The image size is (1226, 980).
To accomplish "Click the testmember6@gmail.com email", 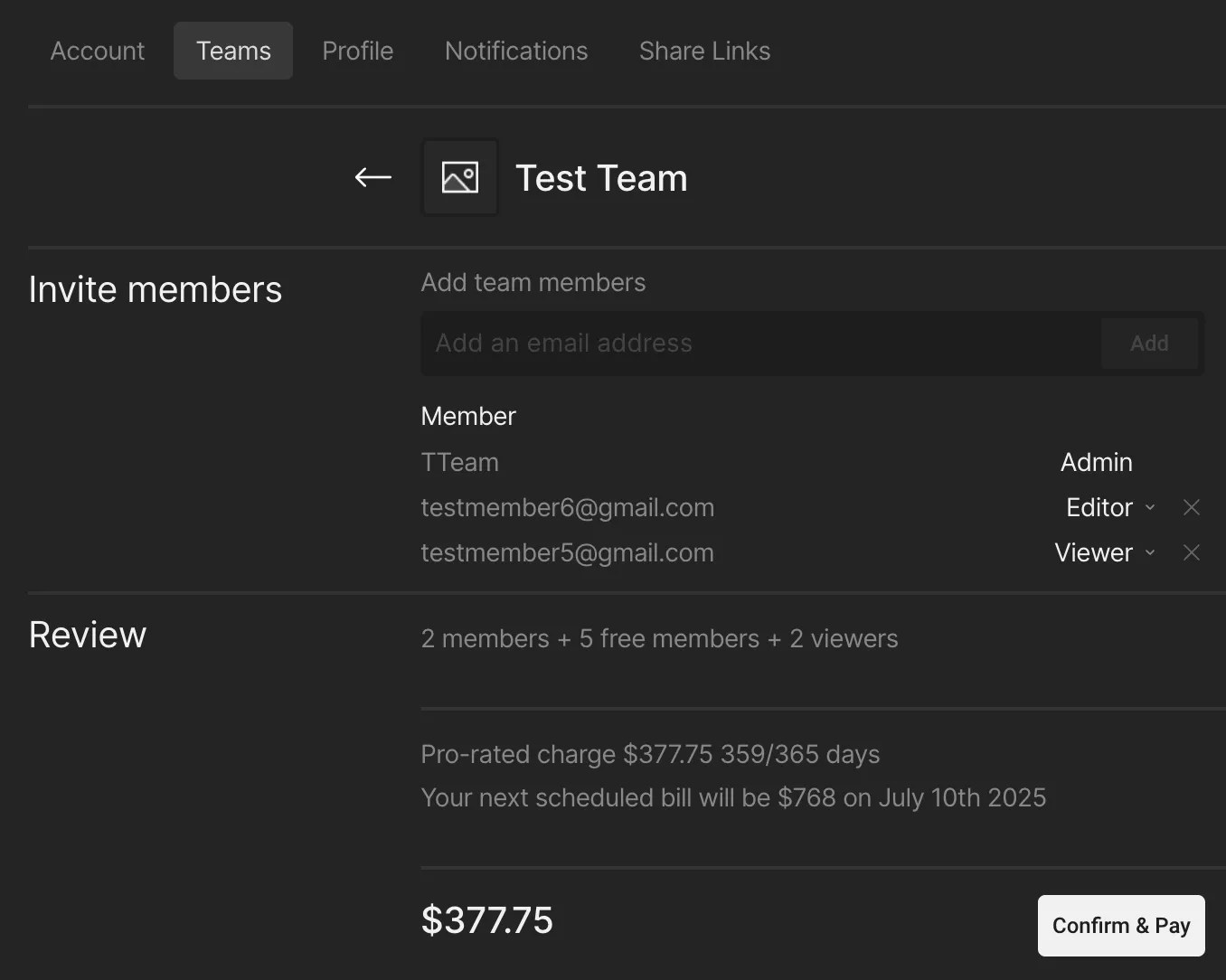I will pyautogui.click(x=567, y=507).
